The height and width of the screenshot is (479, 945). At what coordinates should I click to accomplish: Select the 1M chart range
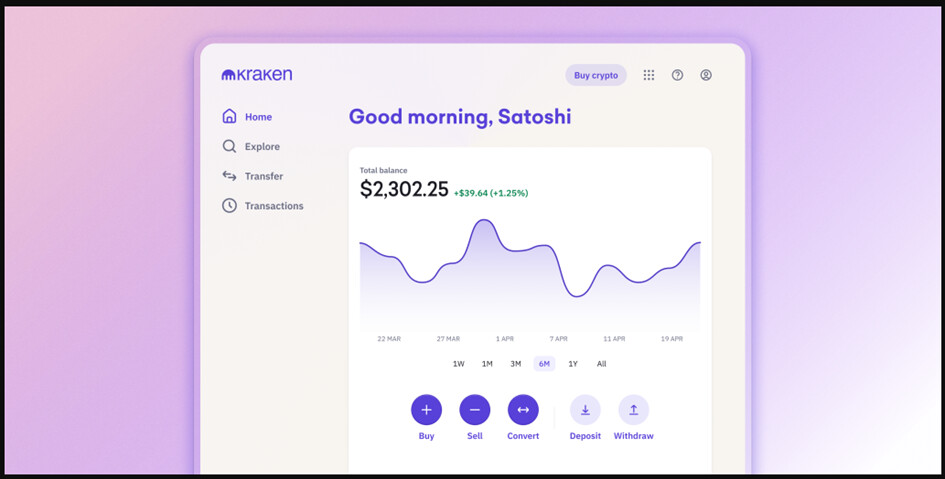(487, 364)
